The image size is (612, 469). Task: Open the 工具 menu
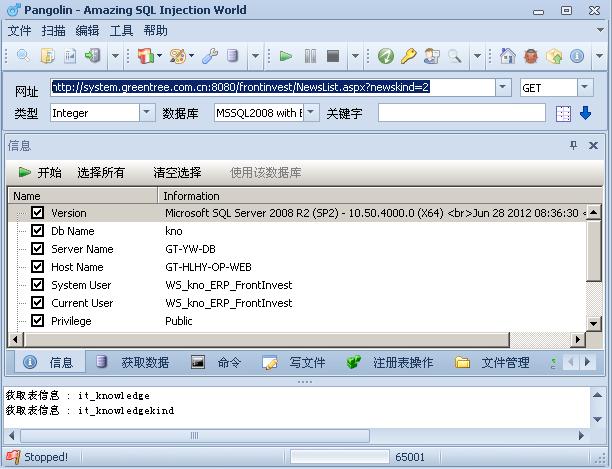coord(121,30)
